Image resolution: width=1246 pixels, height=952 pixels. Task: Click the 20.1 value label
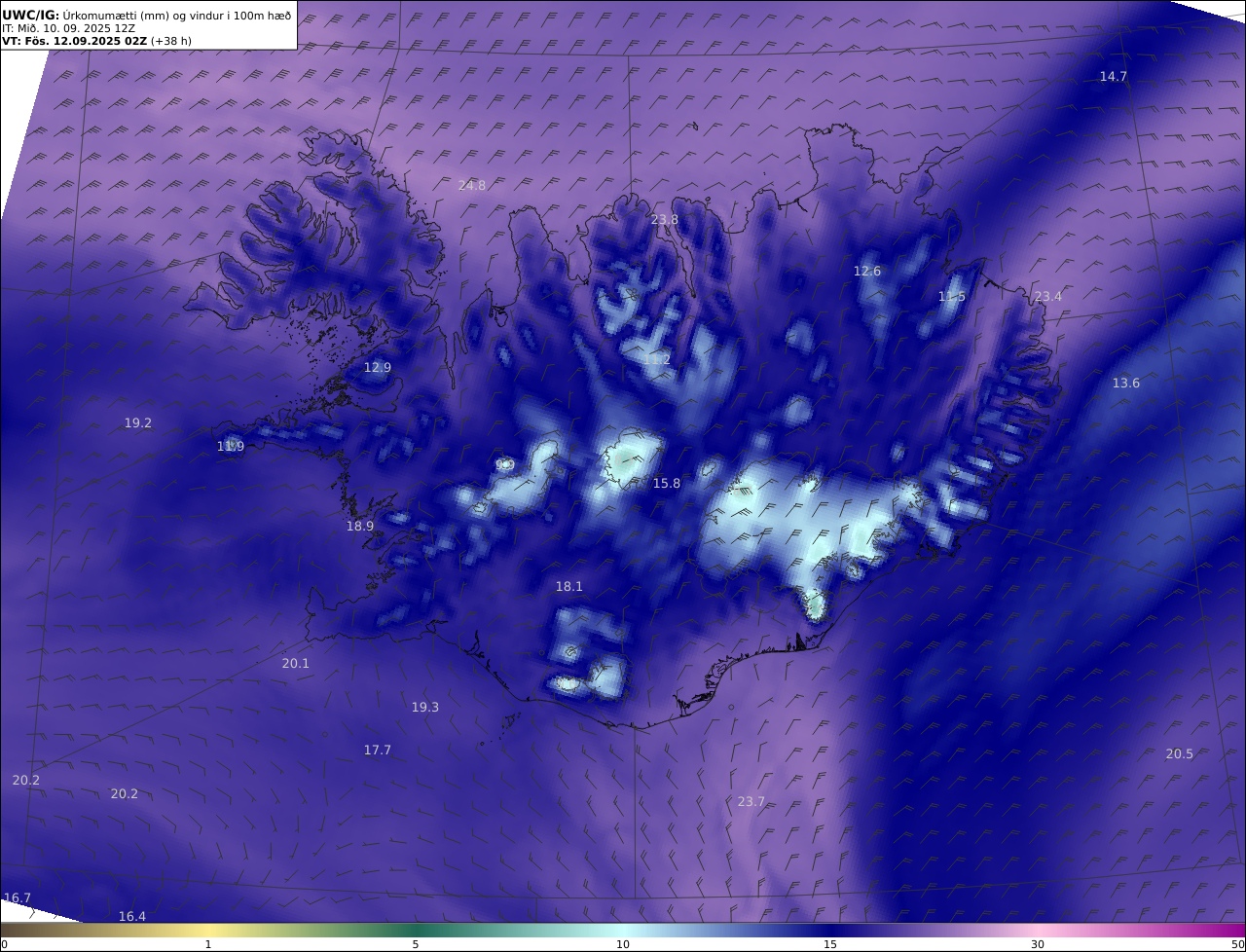coord(296,664)
